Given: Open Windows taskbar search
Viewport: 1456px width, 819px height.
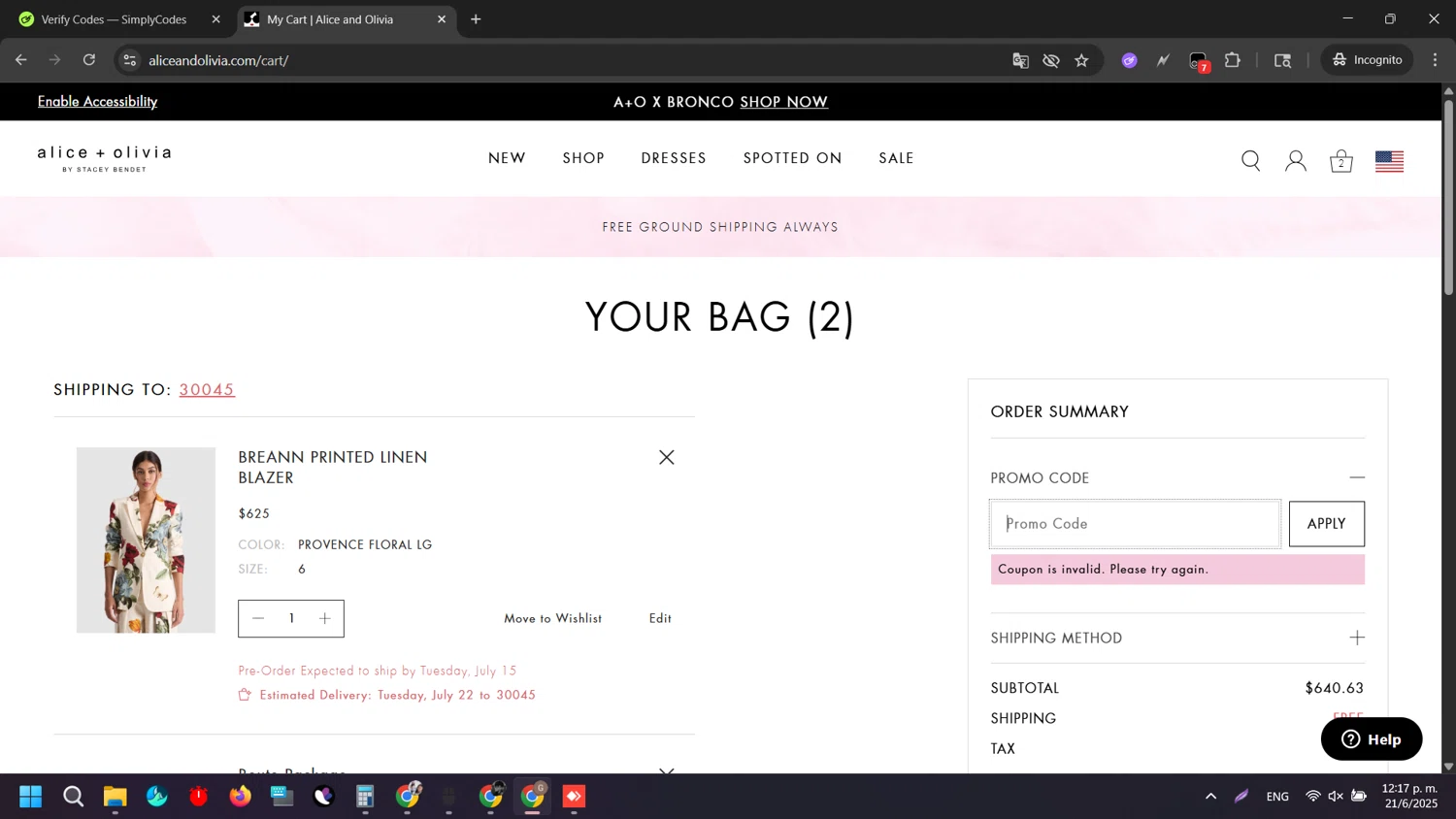Looking at the screenshot, I should pyautogui.click(x=73, y=797).
